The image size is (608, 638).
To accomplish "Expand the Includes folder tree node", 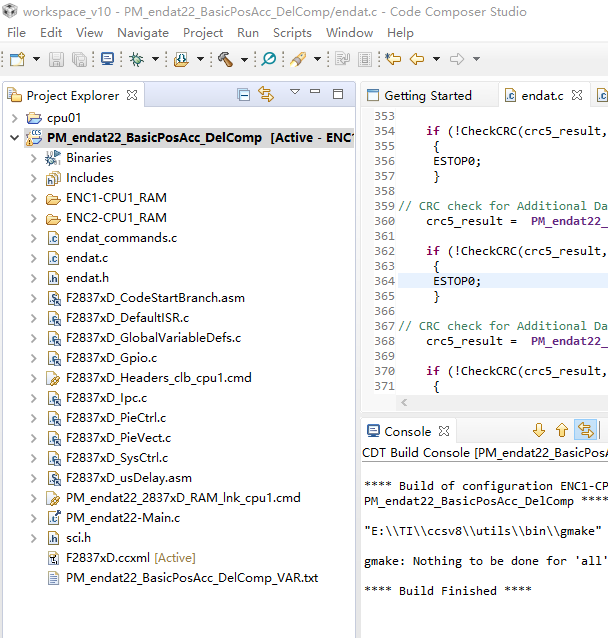I will click(33, 177).
